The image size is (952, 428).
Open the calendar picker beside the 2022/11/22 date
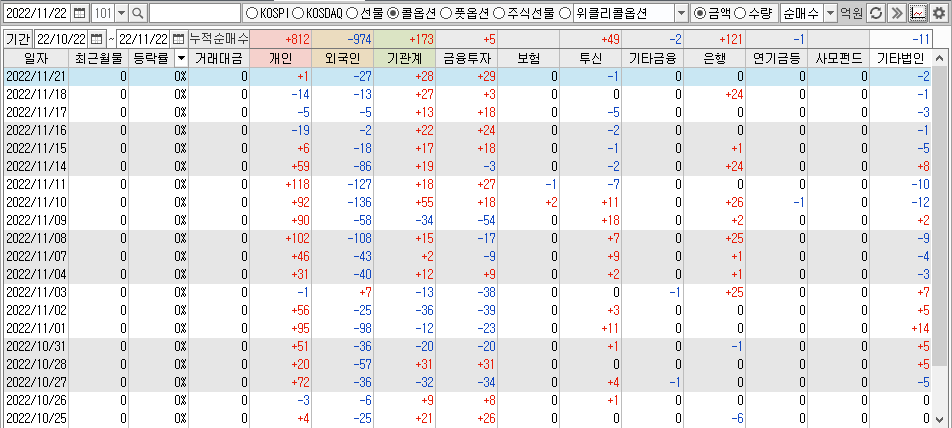point(80,13)
